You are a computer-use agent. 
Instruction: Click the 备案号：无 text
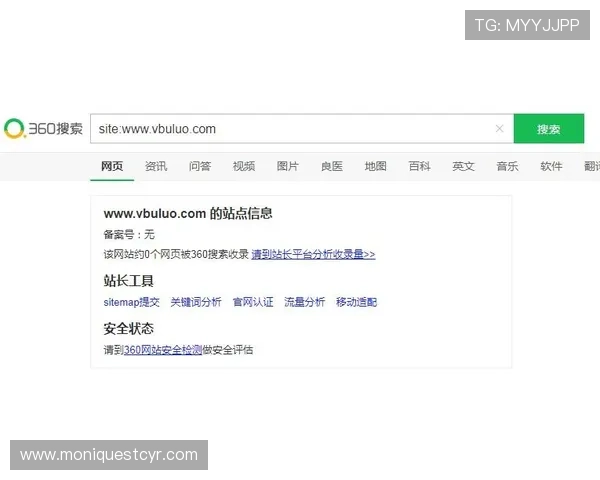(x=129, y=234)
